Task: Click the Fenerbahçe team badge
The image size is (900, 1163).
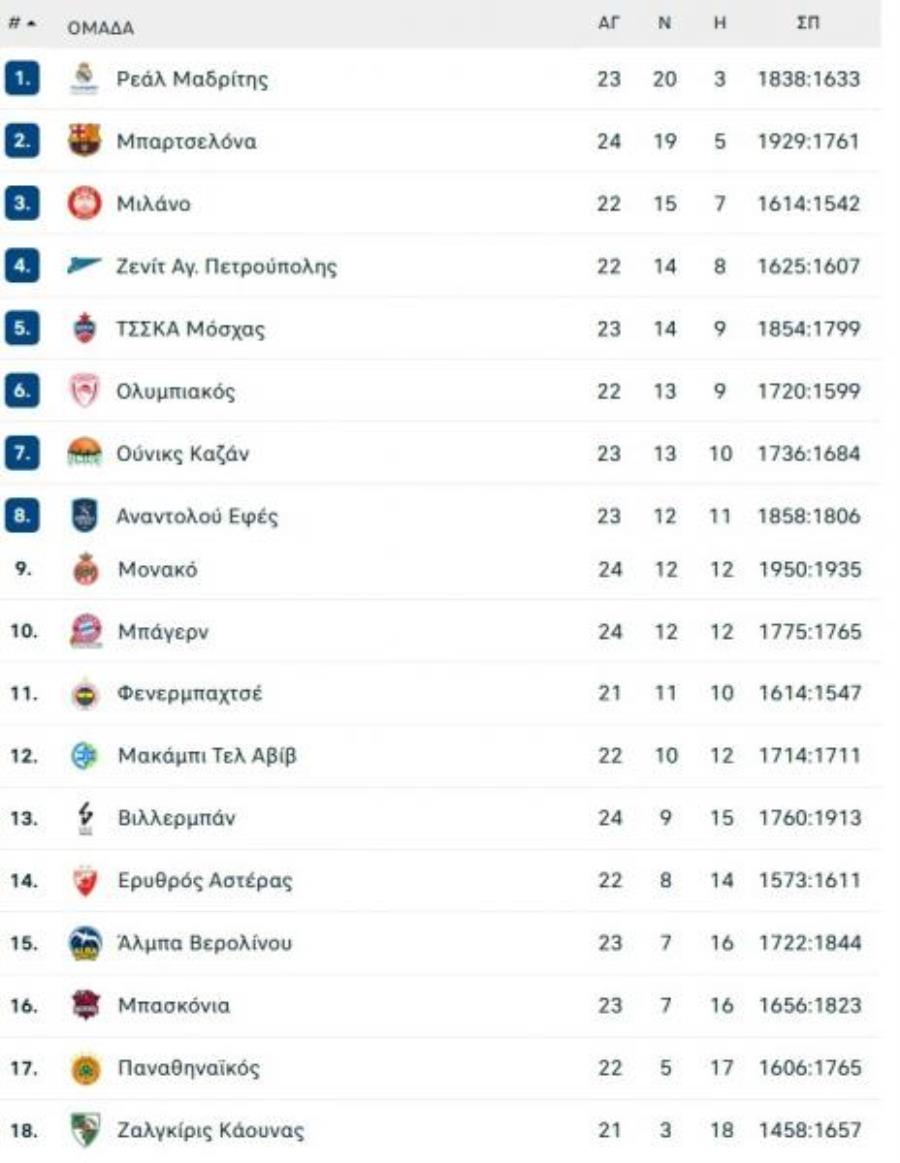Action: point(85,694)
